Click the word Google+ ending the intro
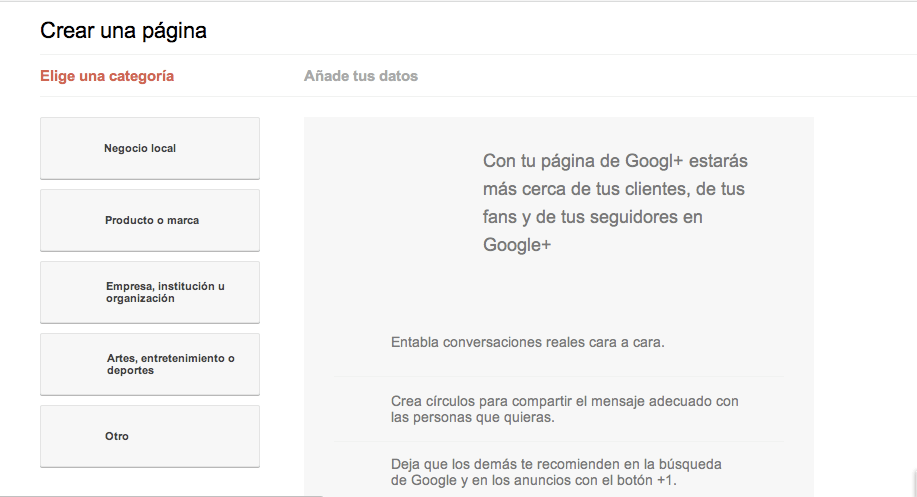The width and height of the screenshot is (917, 497). click(517, 245)
